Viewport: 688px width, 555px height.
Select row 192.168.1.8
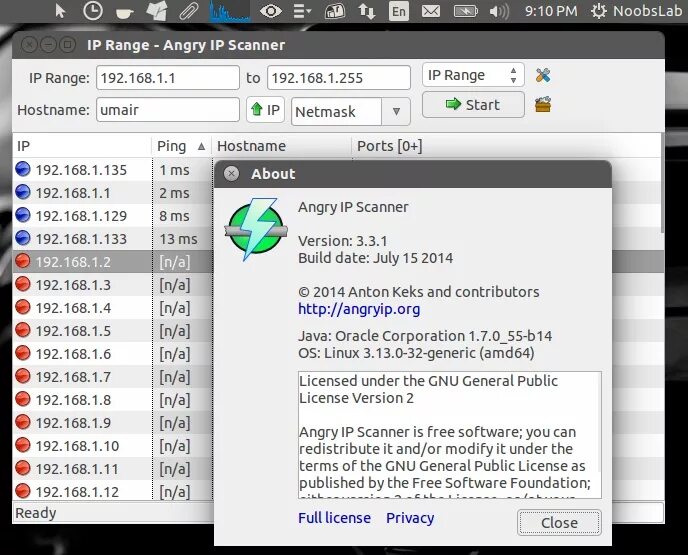(113, 400)
